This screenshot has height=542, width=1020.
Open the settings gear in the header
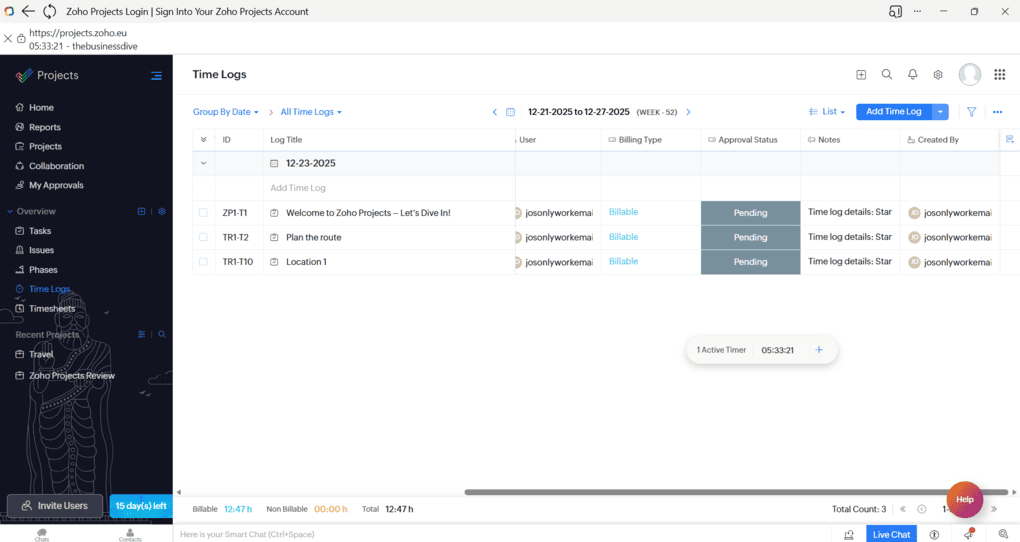point(938,75)
